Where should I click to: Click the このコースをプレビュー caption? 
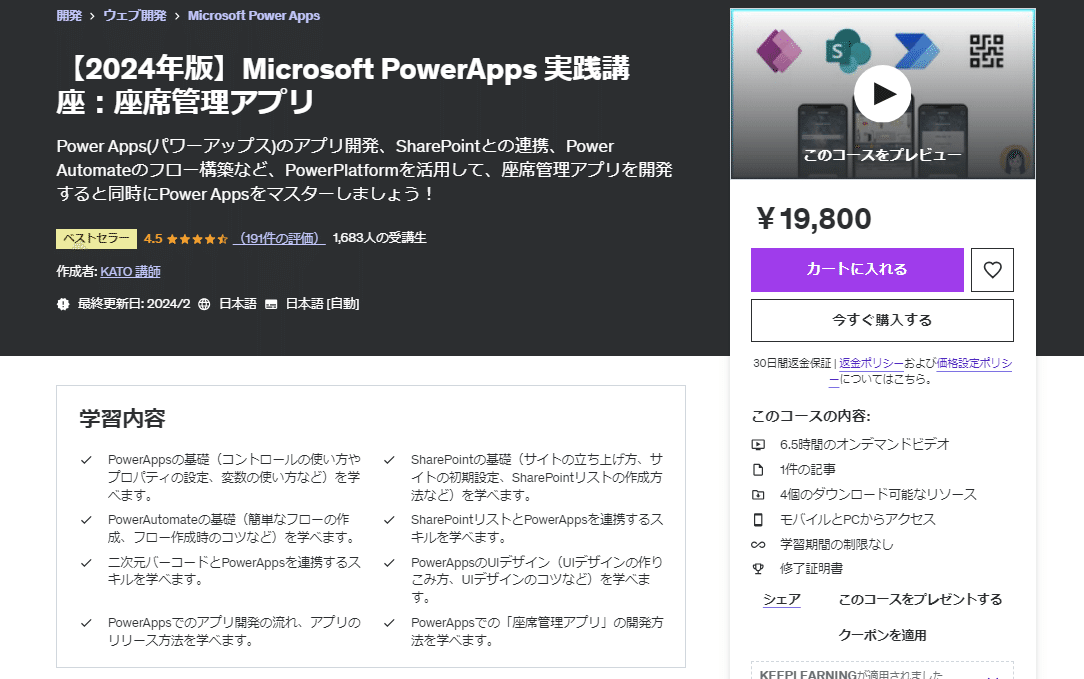(882, 155)
